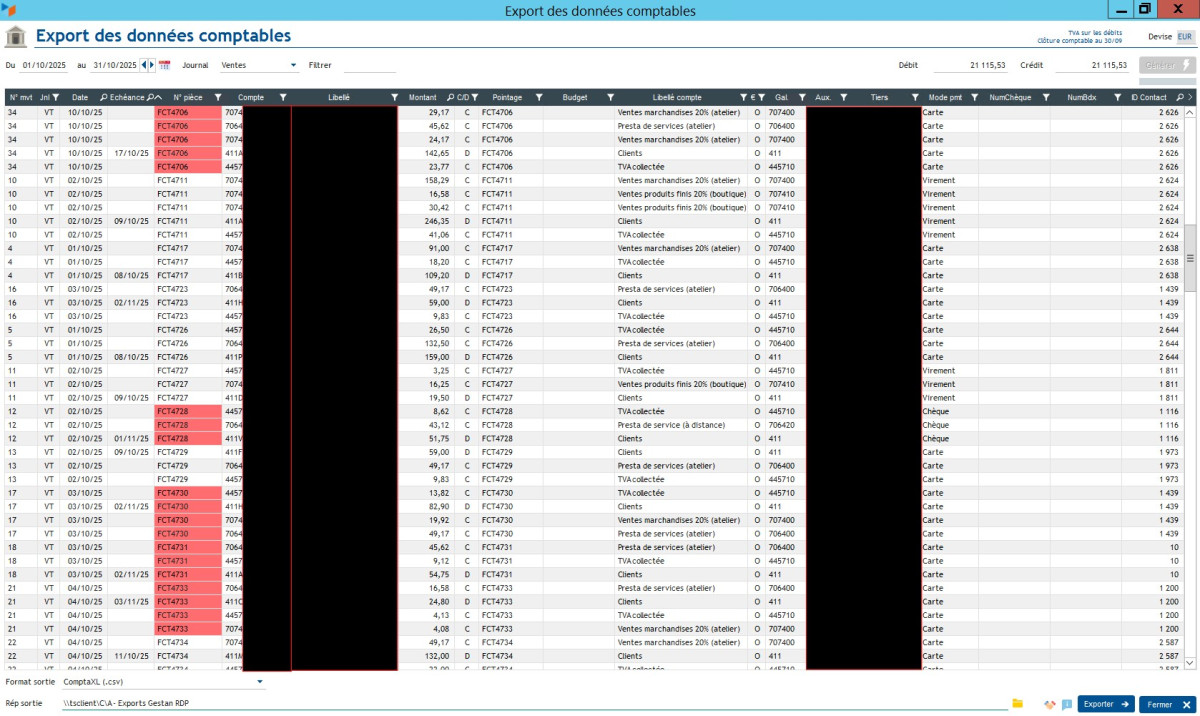Screen dimensions: 1200x716
Task: Click the previous period arrow
Action: pos(144,65)
